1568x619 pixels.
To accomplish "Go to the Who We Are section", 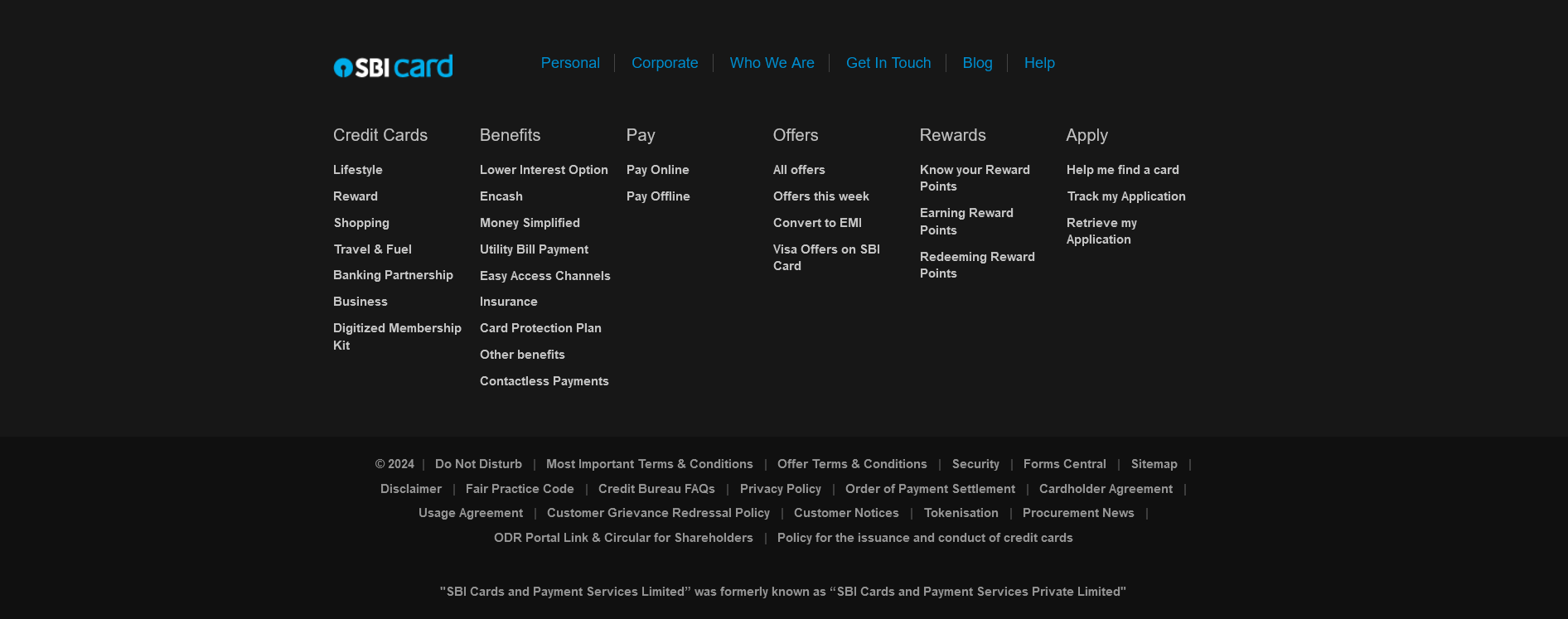I will (772, 63).
